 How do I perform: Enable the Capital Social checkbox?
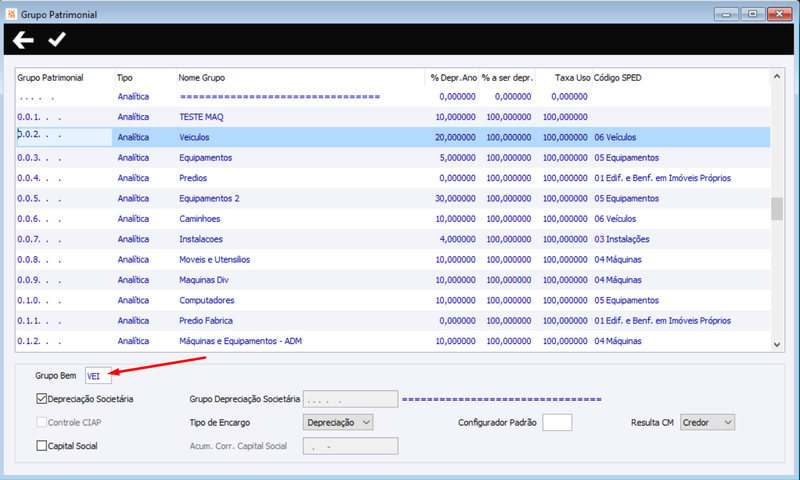pyautogui.click(x=41, y=445)
